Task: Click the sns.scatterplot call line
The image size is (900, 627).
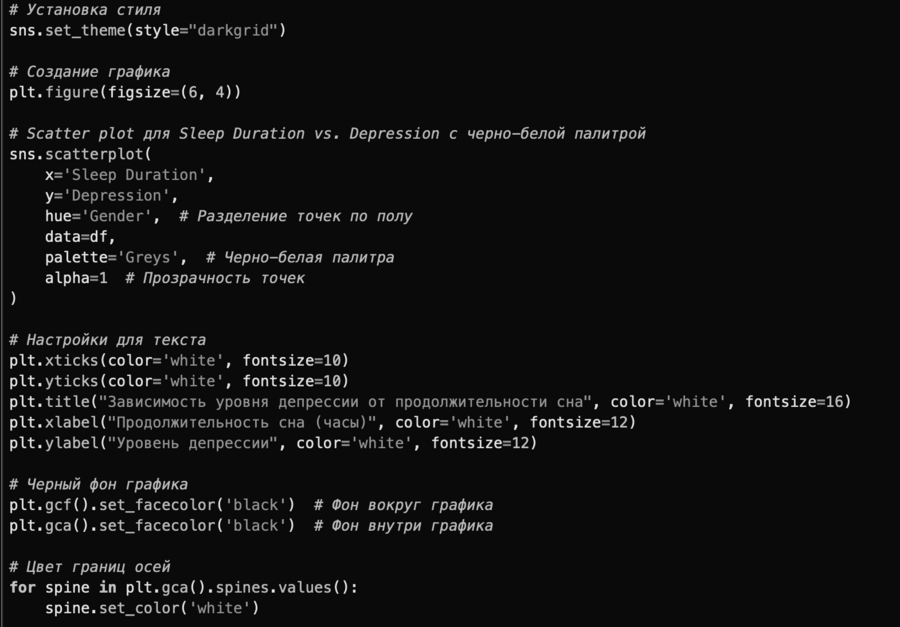Action: click(x=80, y=155)
